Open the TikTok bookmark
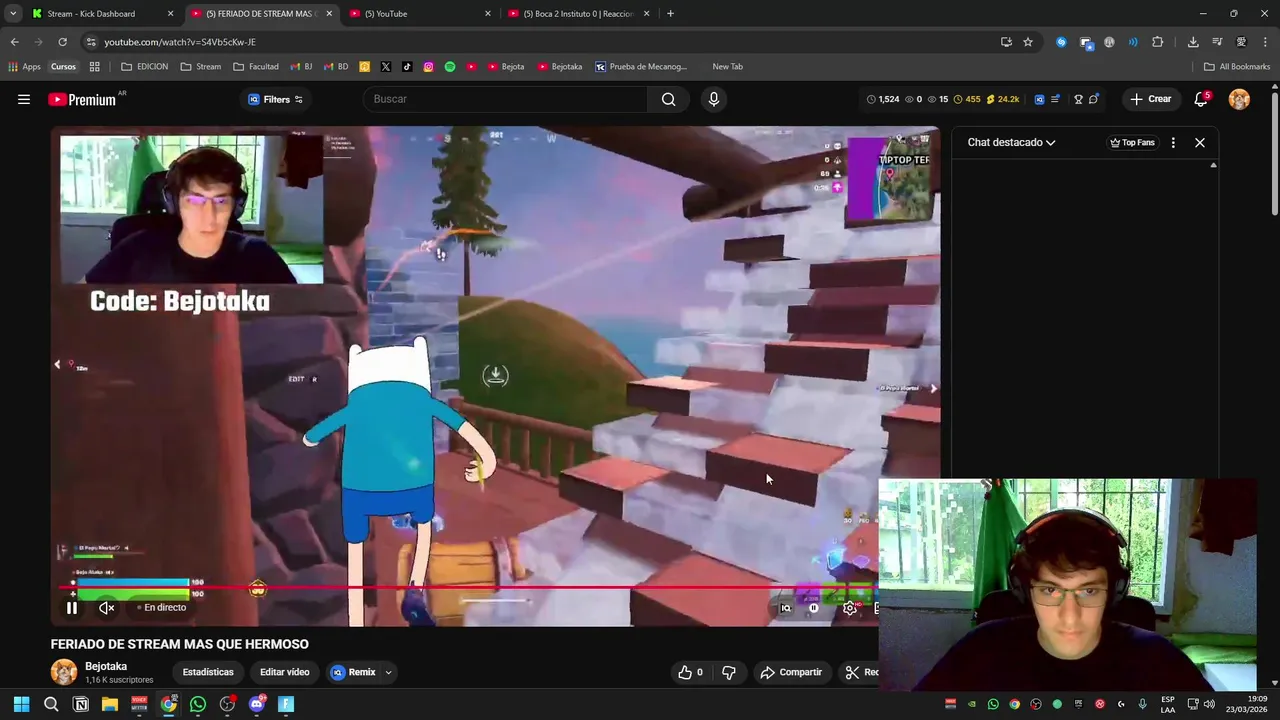Screen dimensions: 1280x720 click(407, 67)
